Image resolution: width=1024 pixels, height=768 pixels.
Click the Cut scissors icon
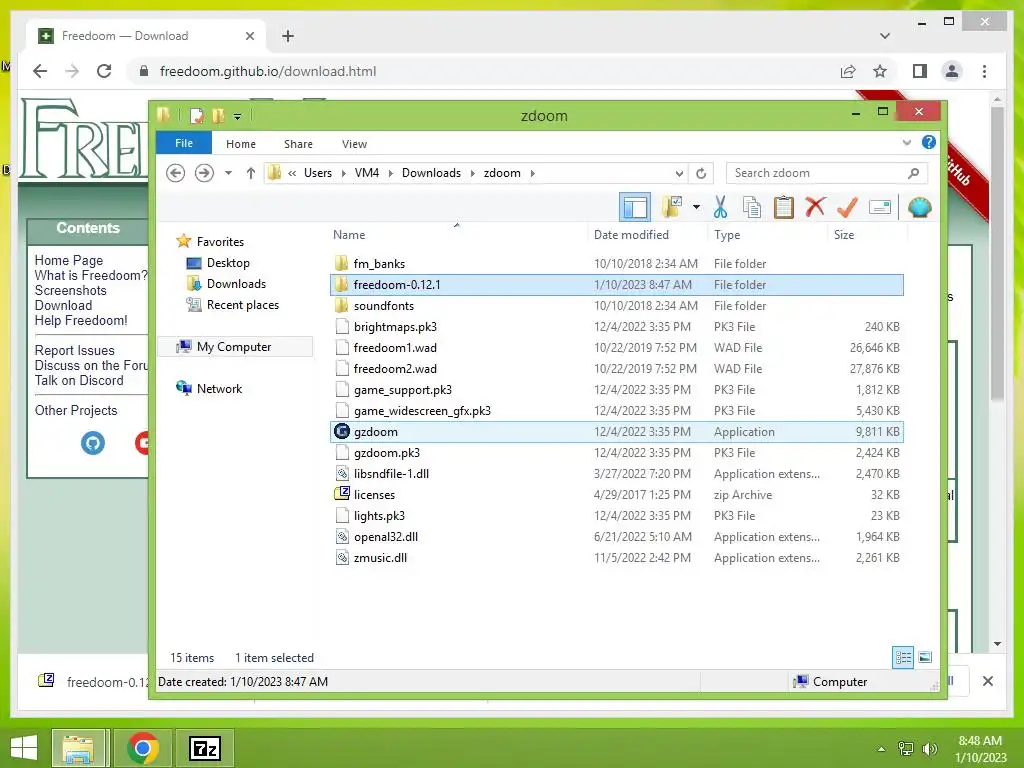(720, 208)
